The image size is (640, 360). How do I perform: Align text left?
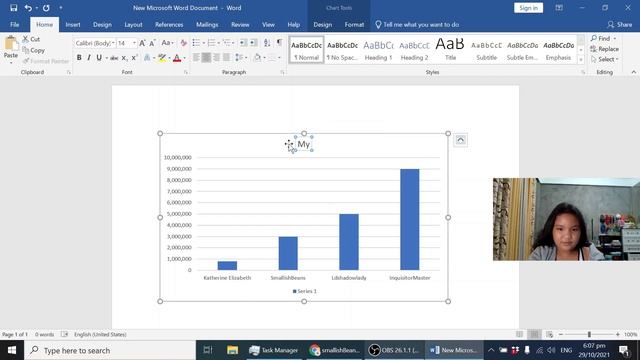coord(196,58)
